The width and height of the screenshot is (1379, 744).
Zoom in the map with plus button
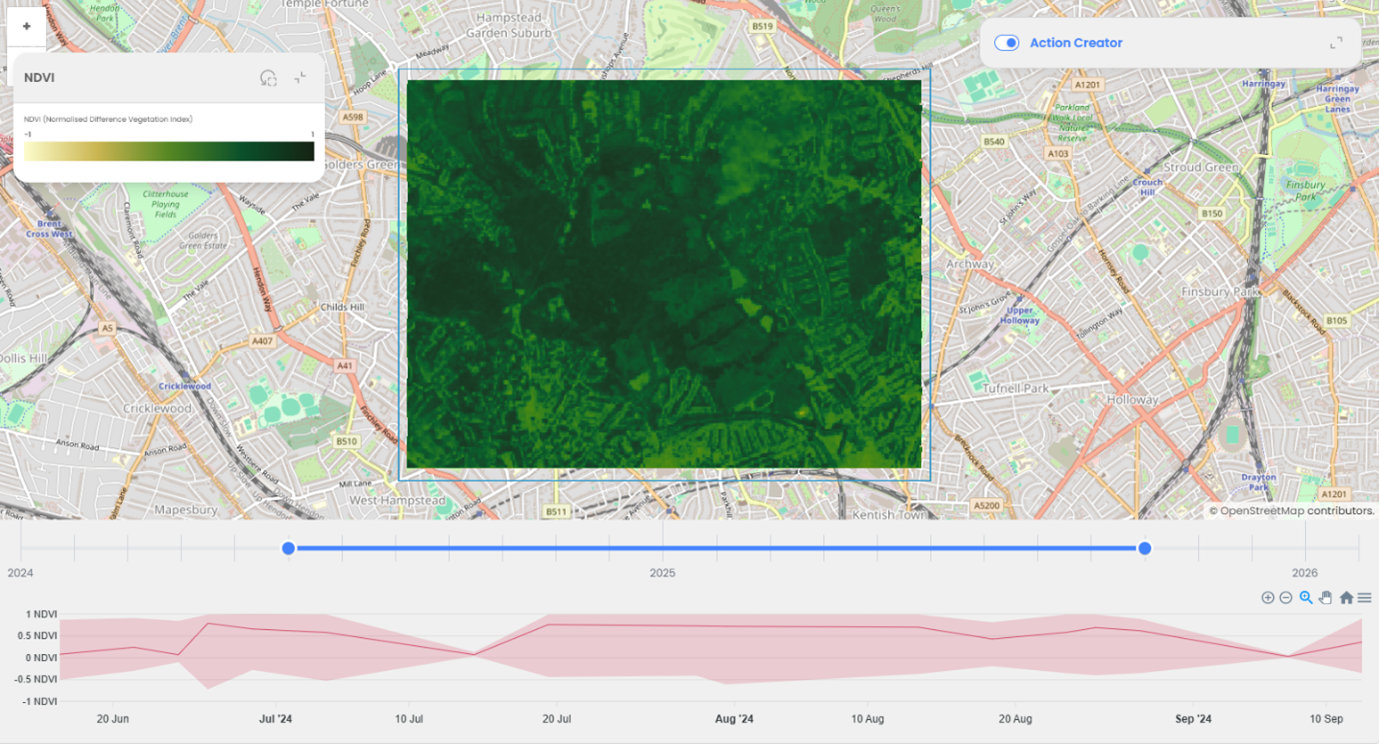point(26,27)
